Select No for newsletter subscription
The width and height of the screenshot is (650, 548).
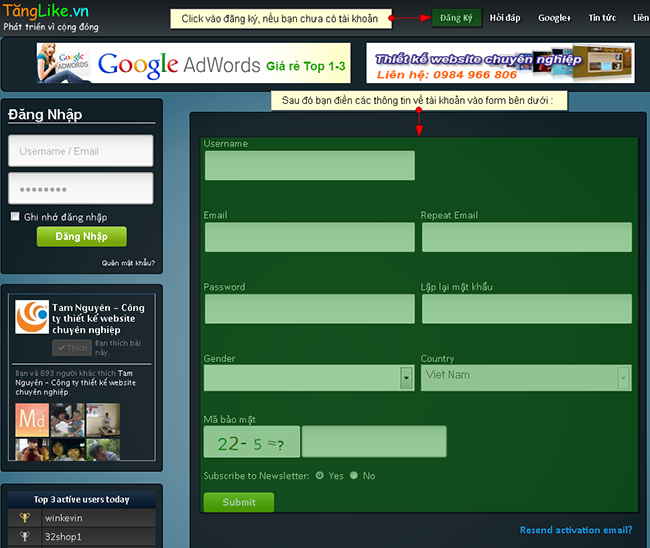(x=354, y=475)
